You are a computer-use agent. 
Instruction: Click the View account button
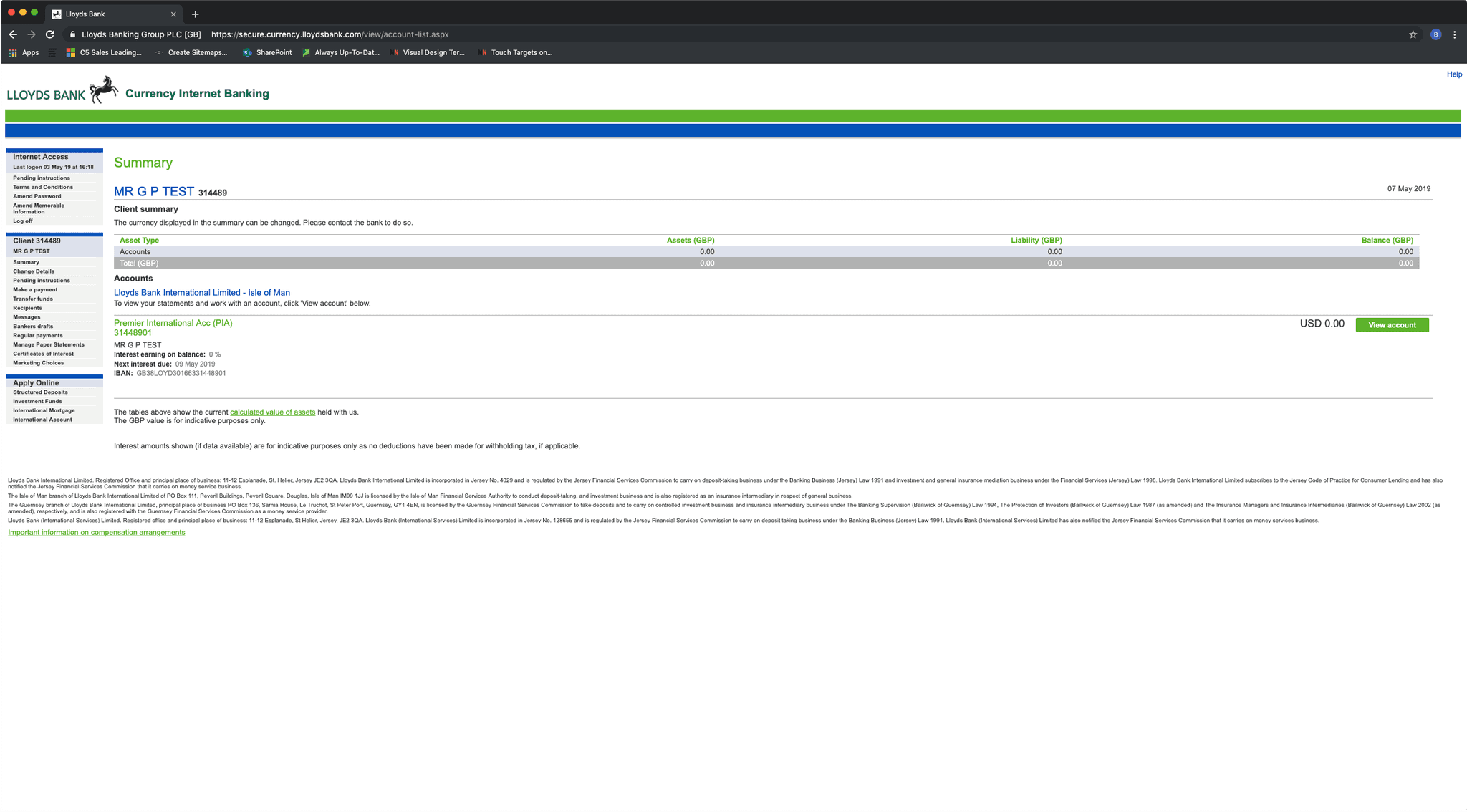1392,325
